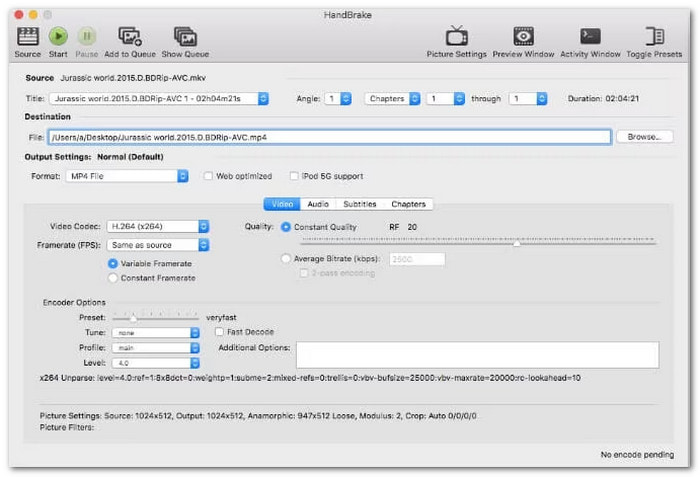The height and width of the screenshot is (477, 700).
Task: Click the Add to Queue icon
Action: click(x=129, y=36)
